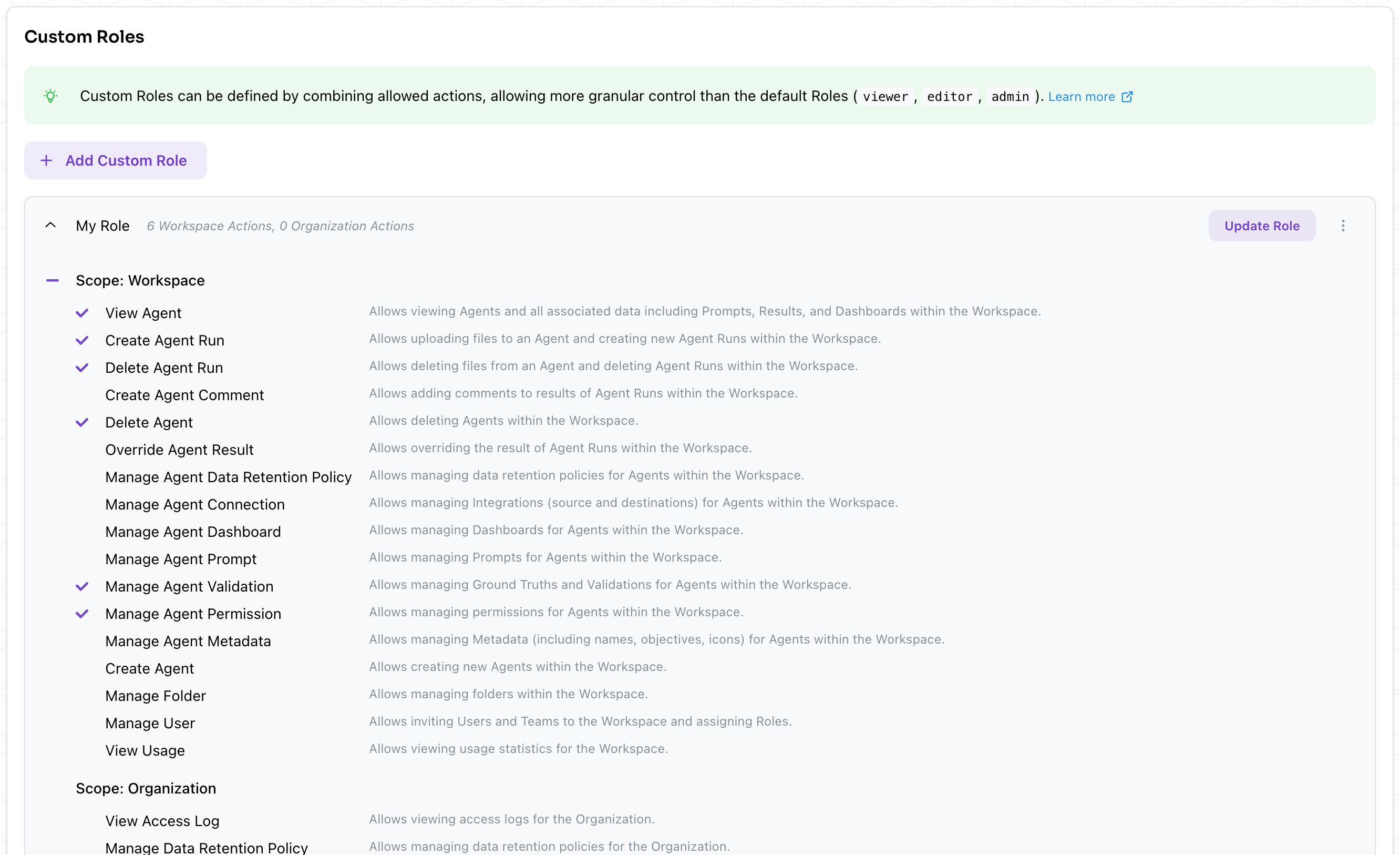Uncheck the Manage Agent Permission checkmark

[x=83, y=614]
